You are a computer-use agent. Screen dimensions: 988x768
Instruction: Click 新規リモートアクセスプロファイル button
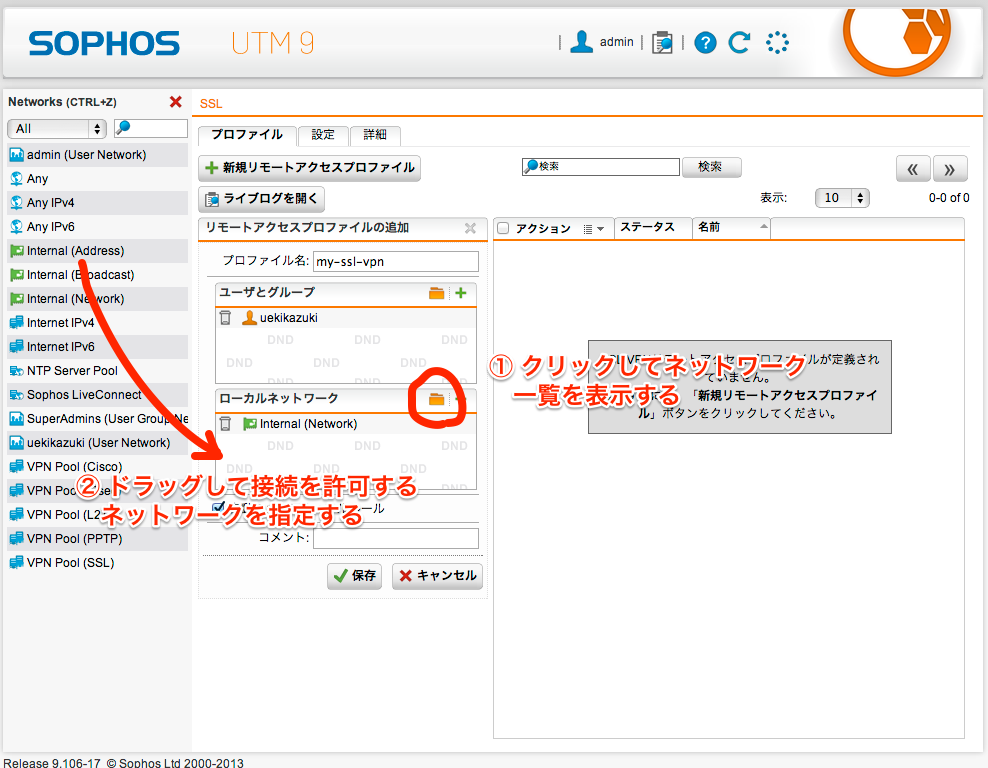309,168
